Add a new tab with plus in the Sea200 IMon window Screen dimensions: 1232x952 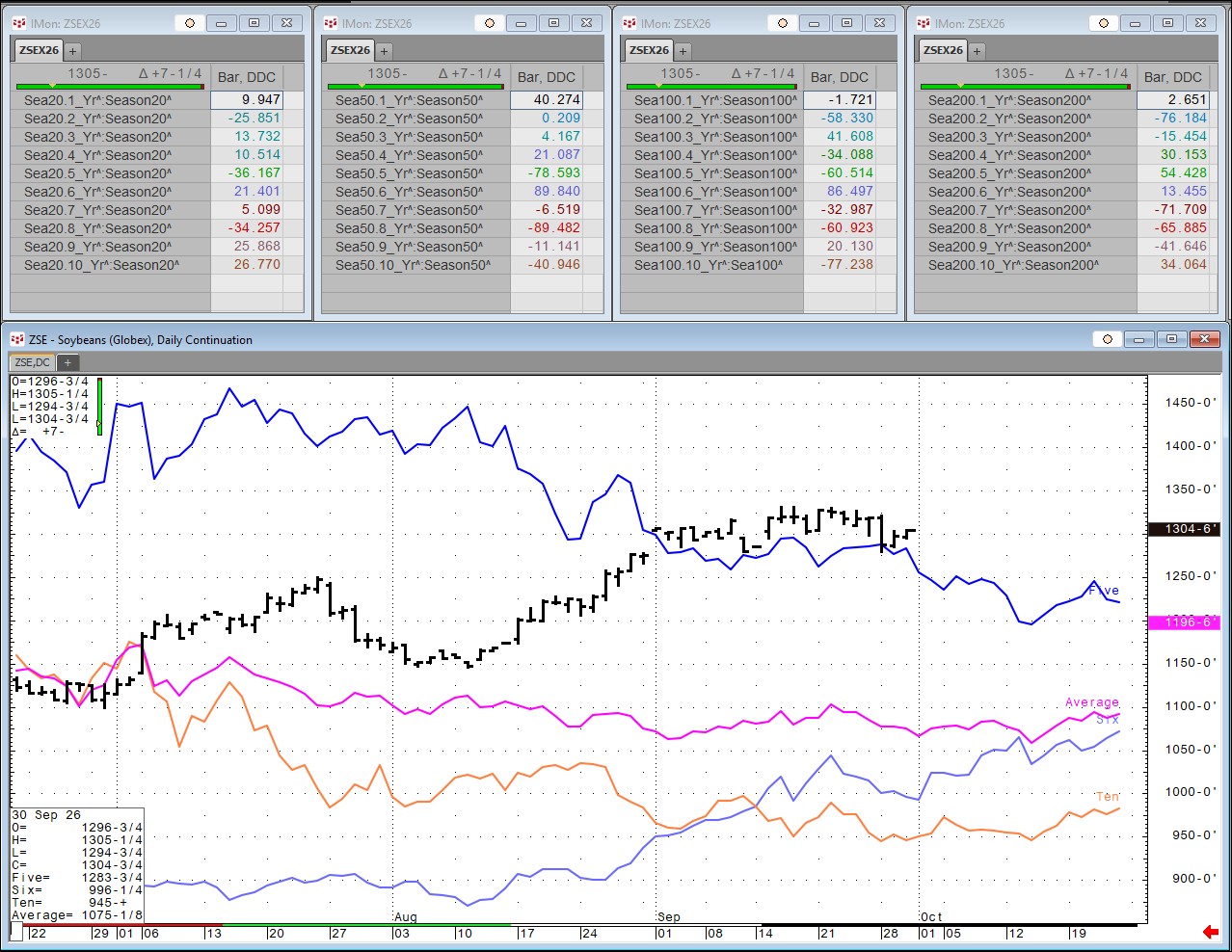point(977,51)
